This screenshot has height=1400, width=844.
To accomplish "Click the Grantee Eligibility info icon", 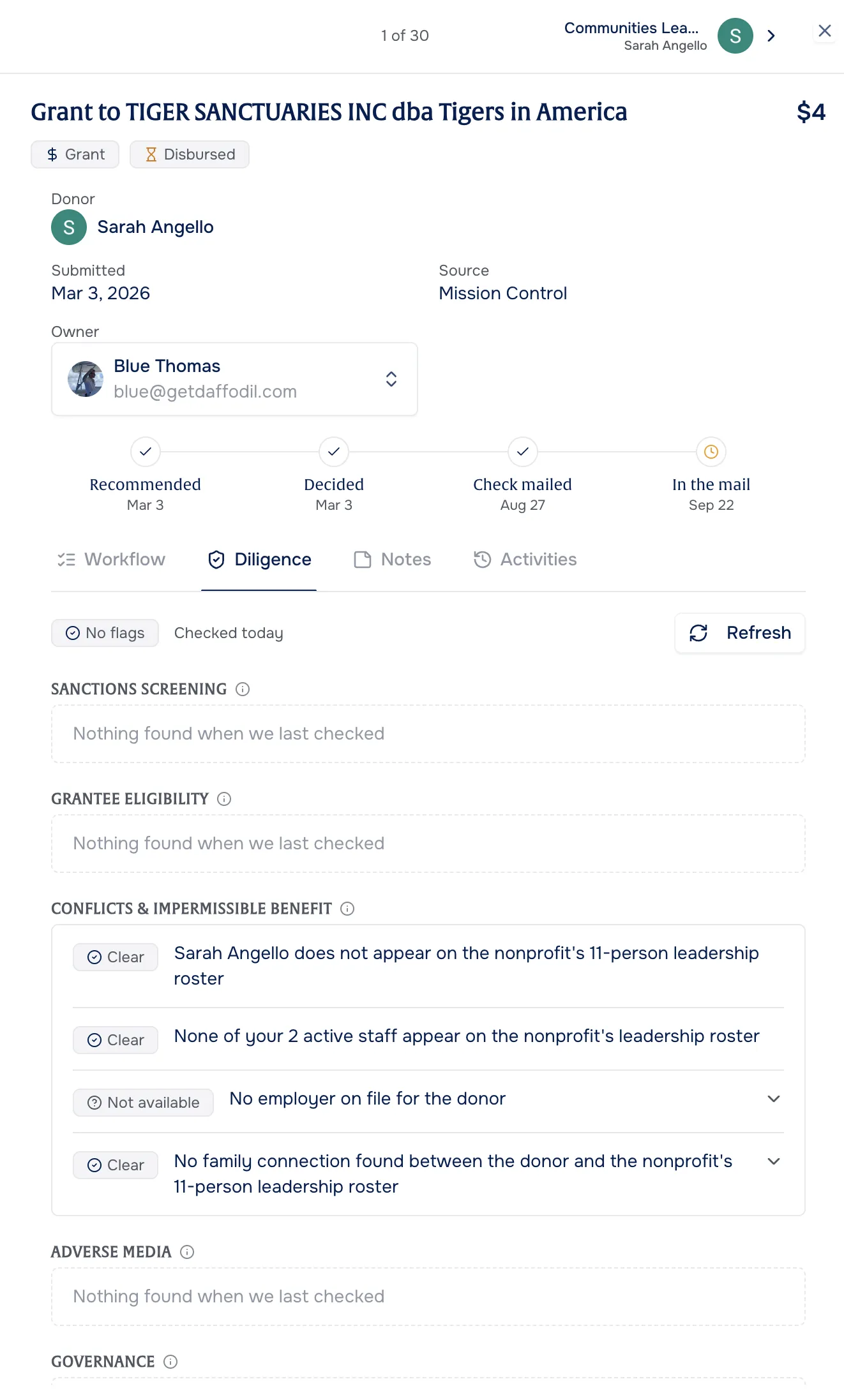I will 224,799.
